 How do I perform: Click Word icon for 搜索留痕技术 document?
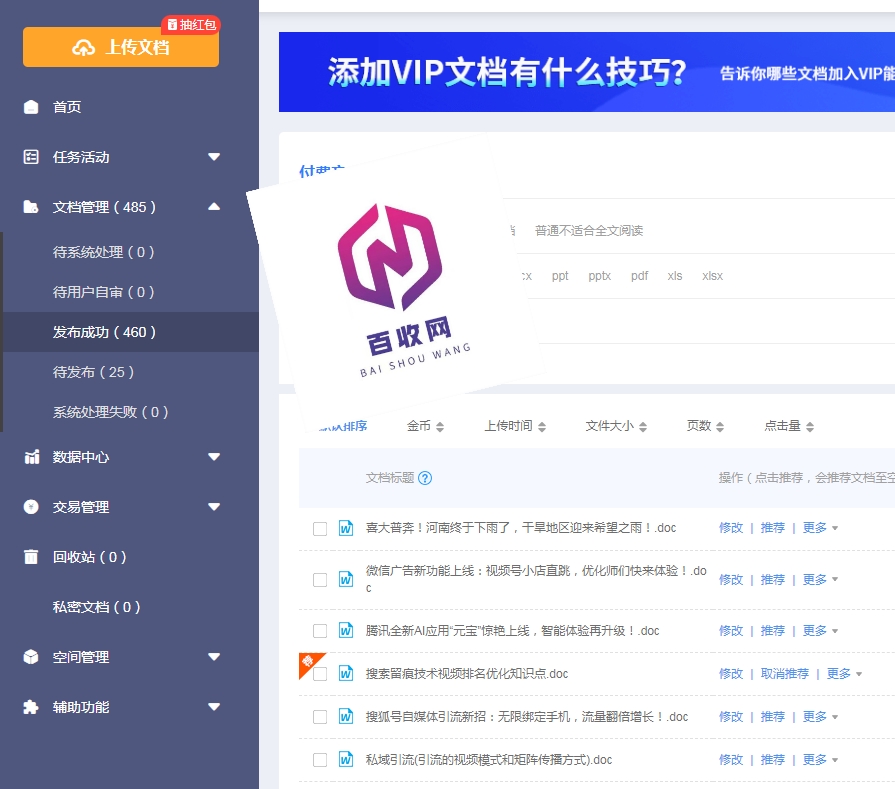(346, 674)
